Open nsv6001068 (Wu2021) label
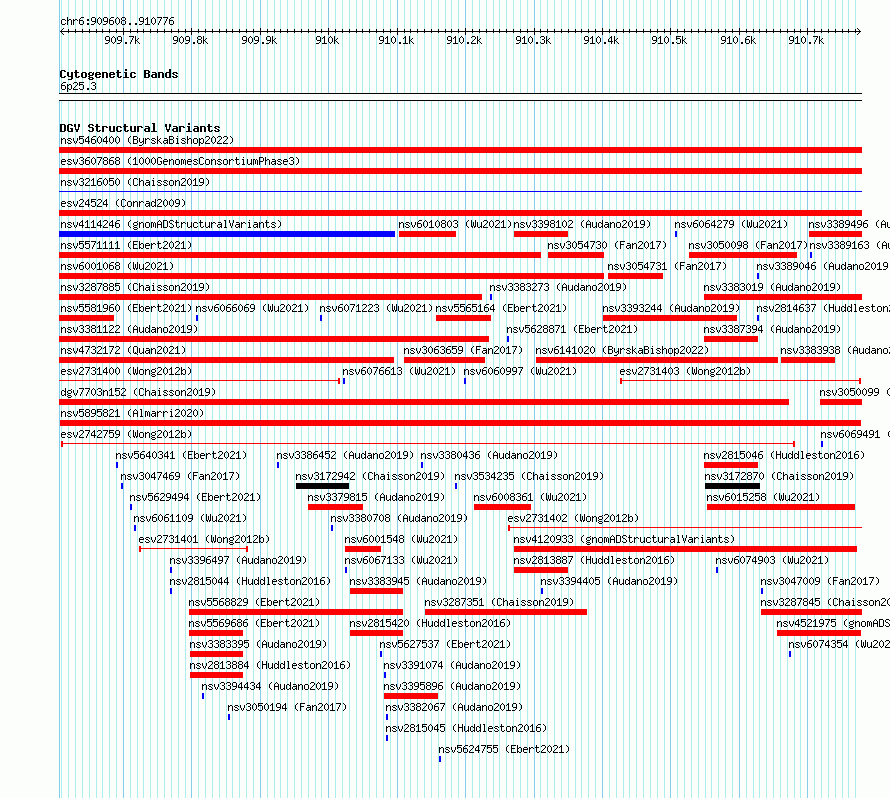 tap(117, 266)
